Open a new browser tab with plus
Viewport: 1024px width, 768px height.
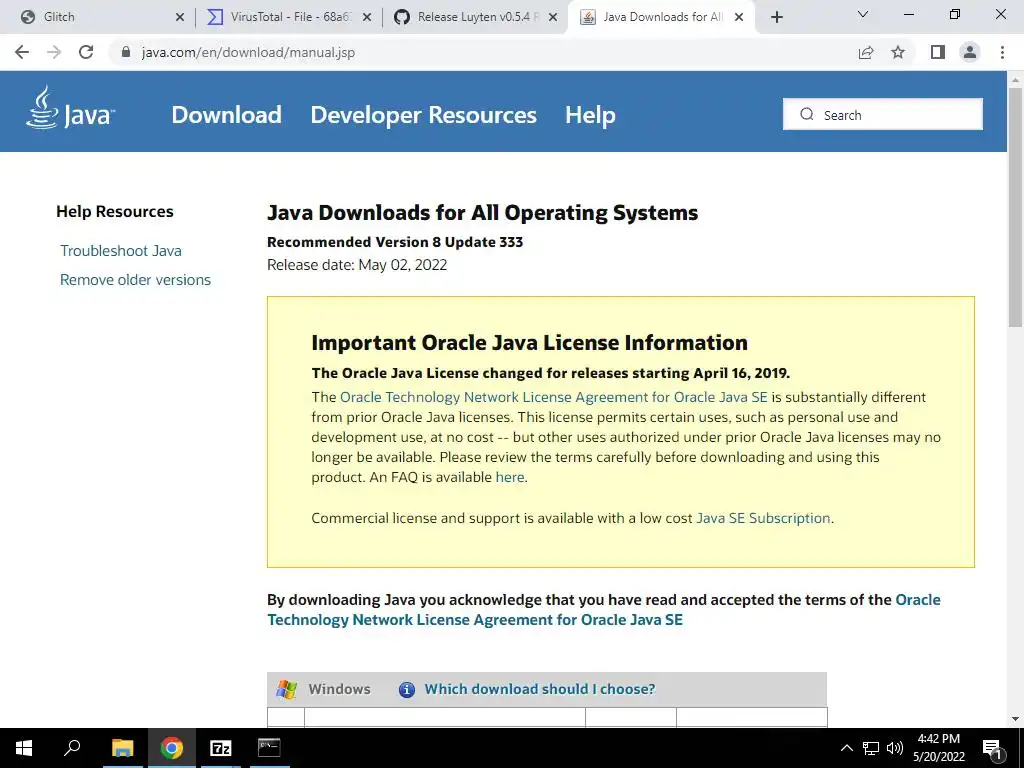click(x=776, y=18)
